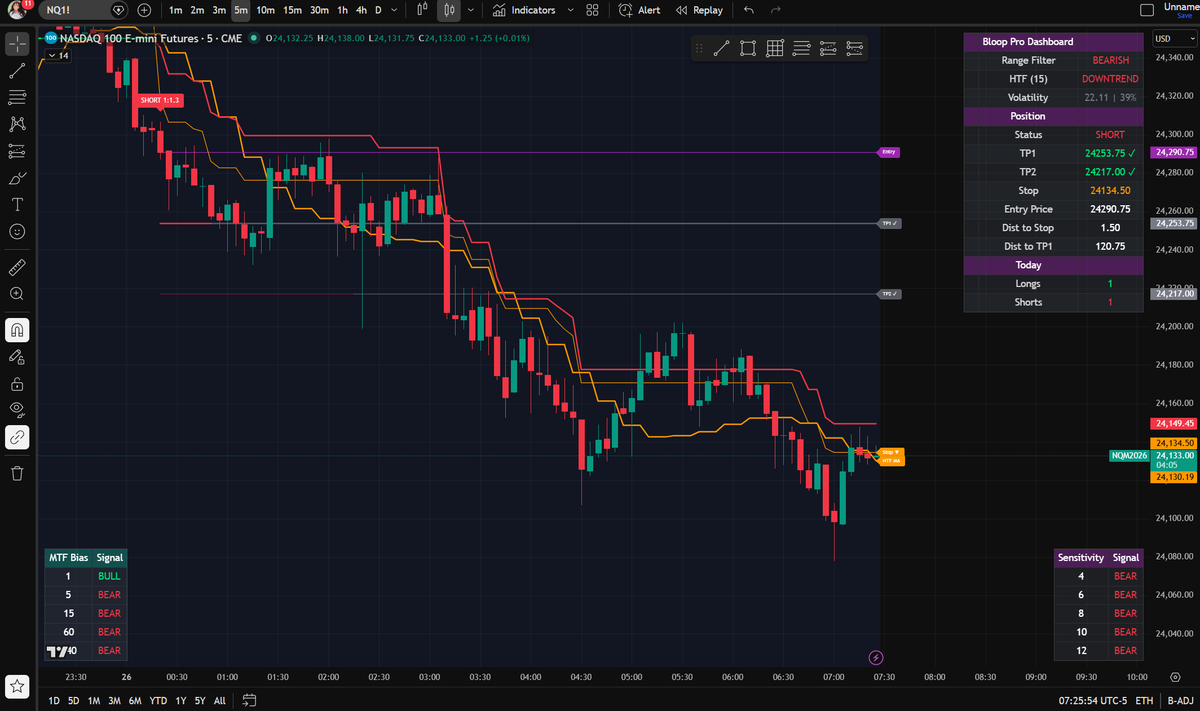
Task: Open the Fibonacci and Gann tools
Action: pos(17,97)
